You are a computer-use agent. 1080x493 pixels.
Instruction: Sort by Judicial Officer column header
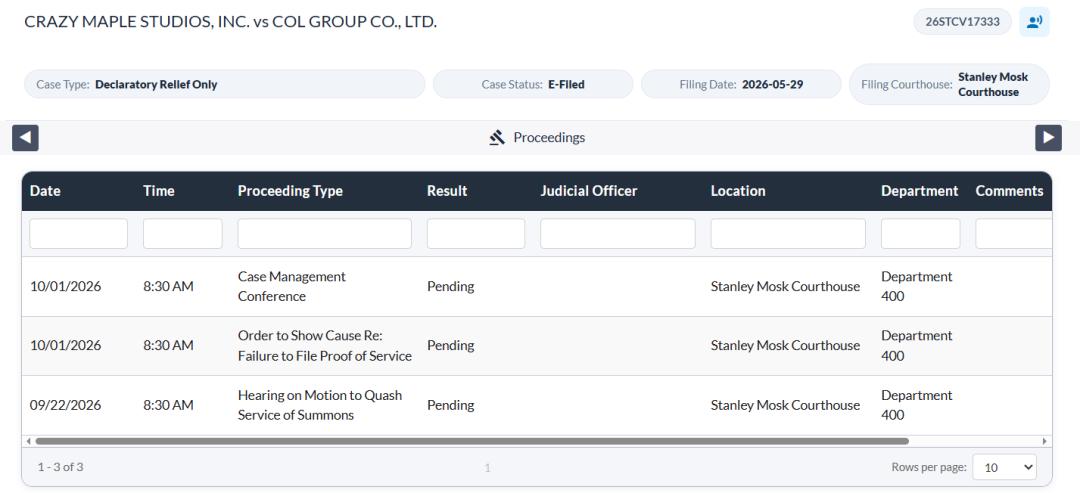pyautogui.click(x=589, y=191)
